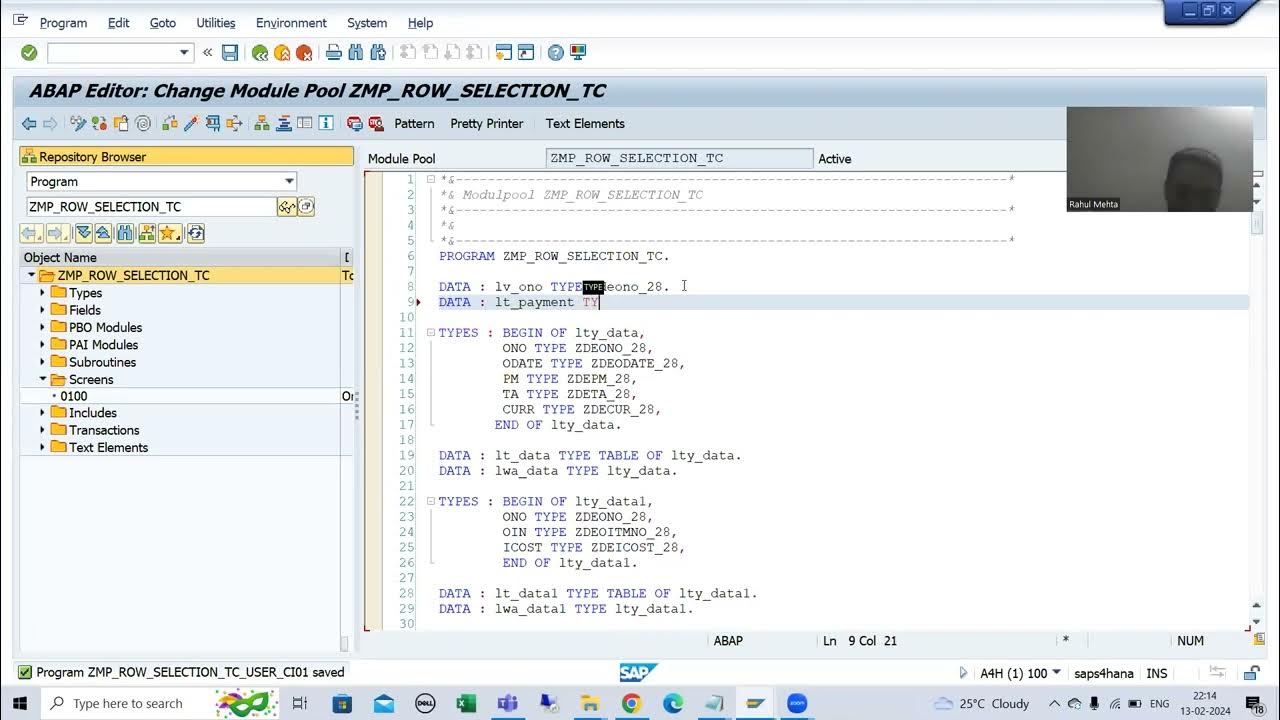The image size is (1280, 720).
Task: Click the Refresh Object List icon
Action: (x=195, y=233)
